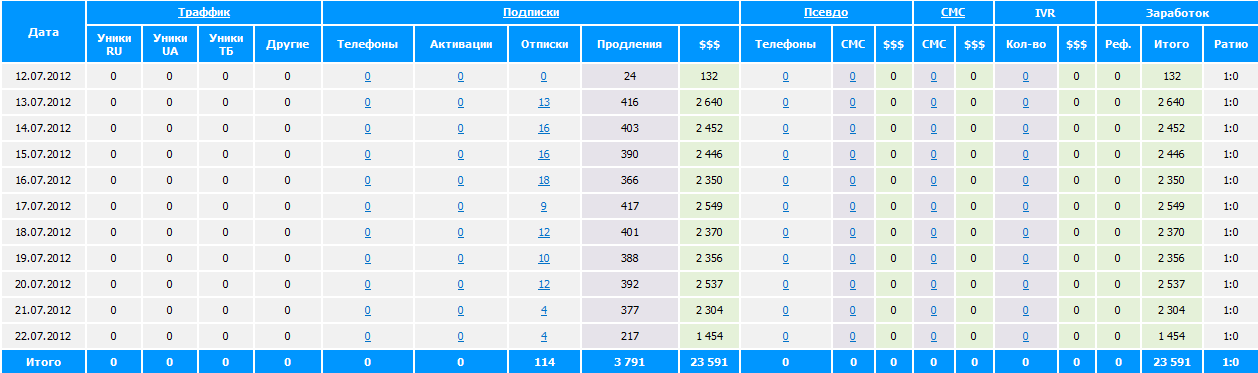Open the Подписки header link
Screen dimensions: 1258x373
coord(531,13)
